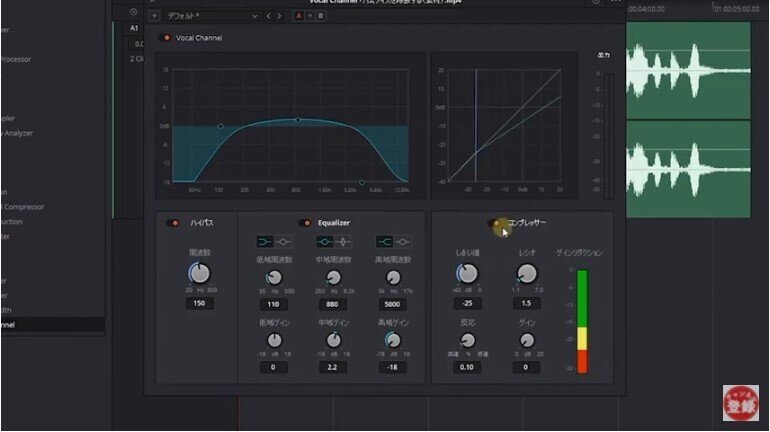Select low band bell shape icon
This screenshot has width=770, height=432.
pyautogui.click(x=283, y=242)
